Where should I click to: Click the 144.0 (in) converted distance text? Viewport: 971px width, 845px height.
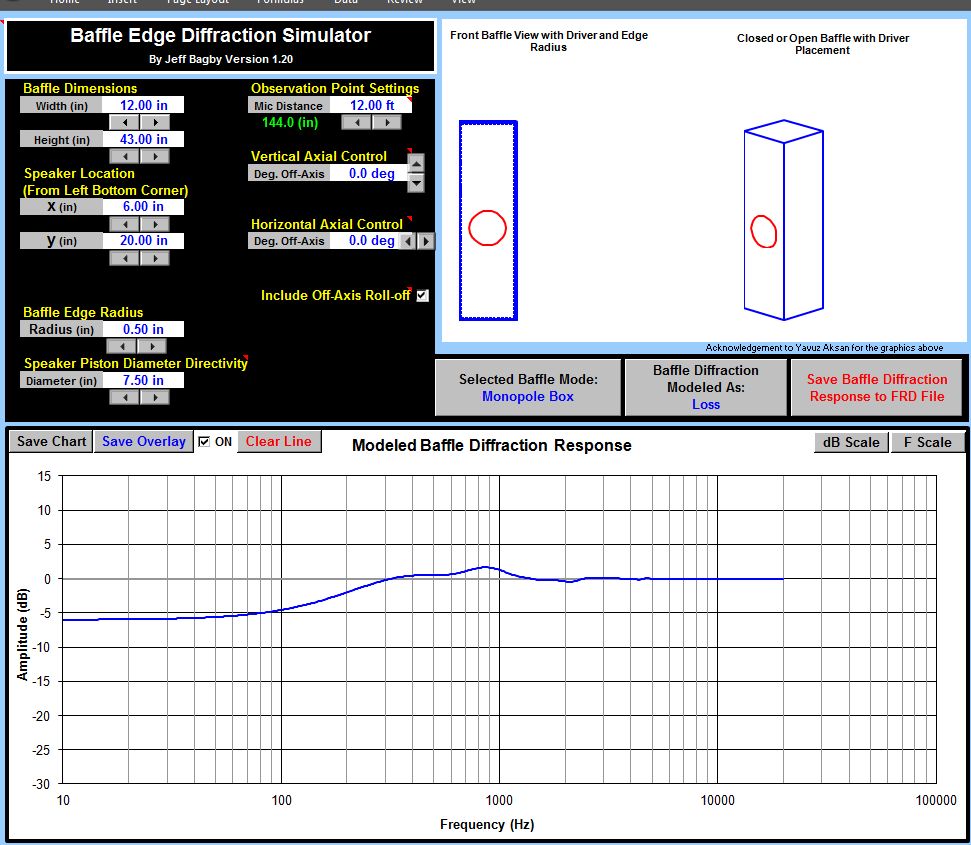[x=290, y=123]
